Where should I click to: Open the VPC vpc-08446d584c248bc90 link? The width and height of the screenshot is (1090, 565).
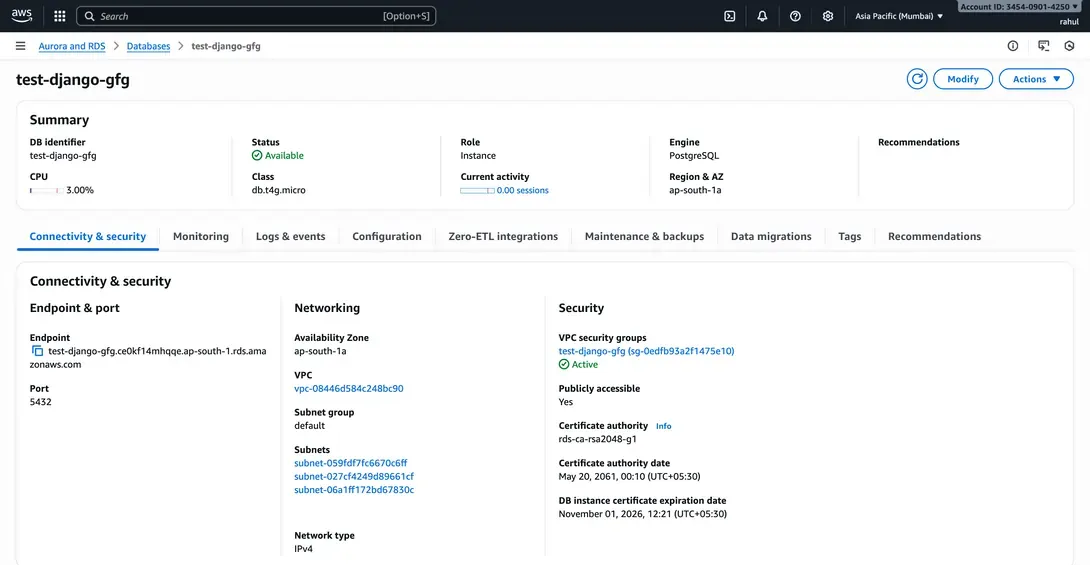pos(349,388)
